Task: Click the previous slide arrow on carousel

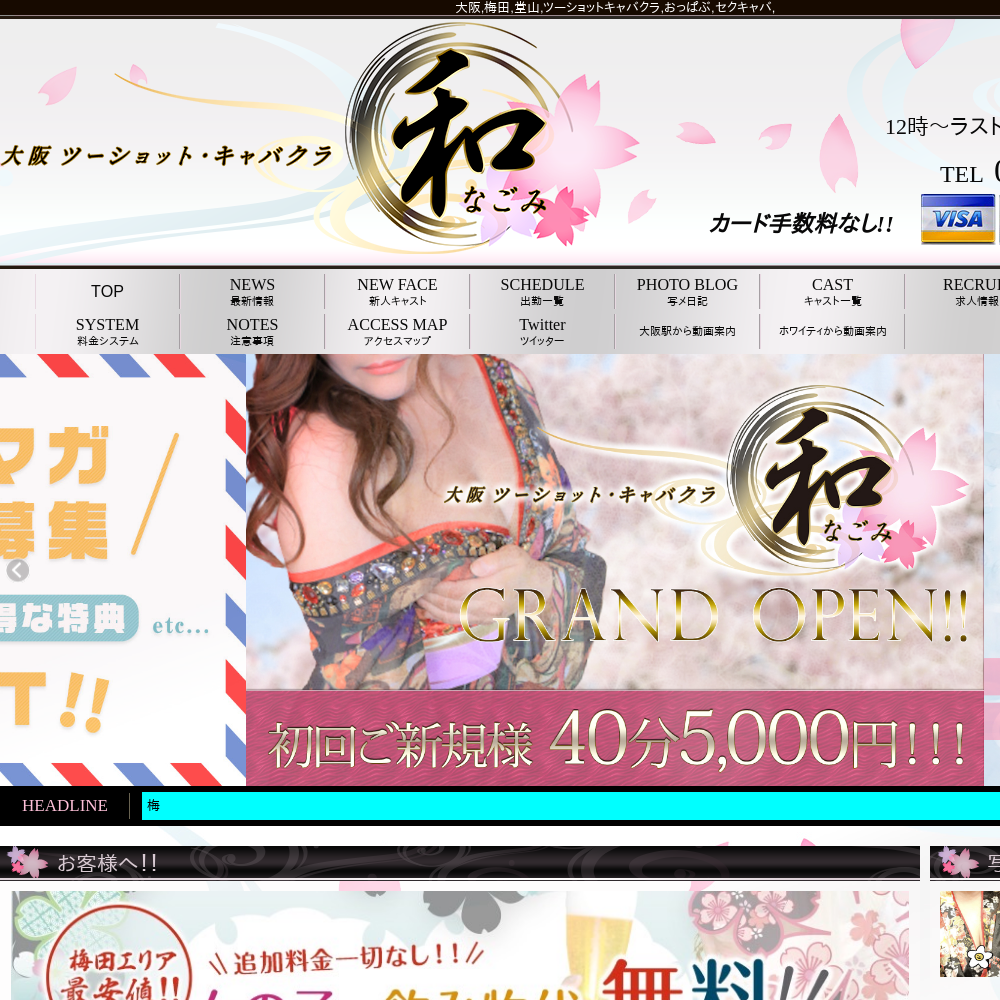Action: point(17,570)
